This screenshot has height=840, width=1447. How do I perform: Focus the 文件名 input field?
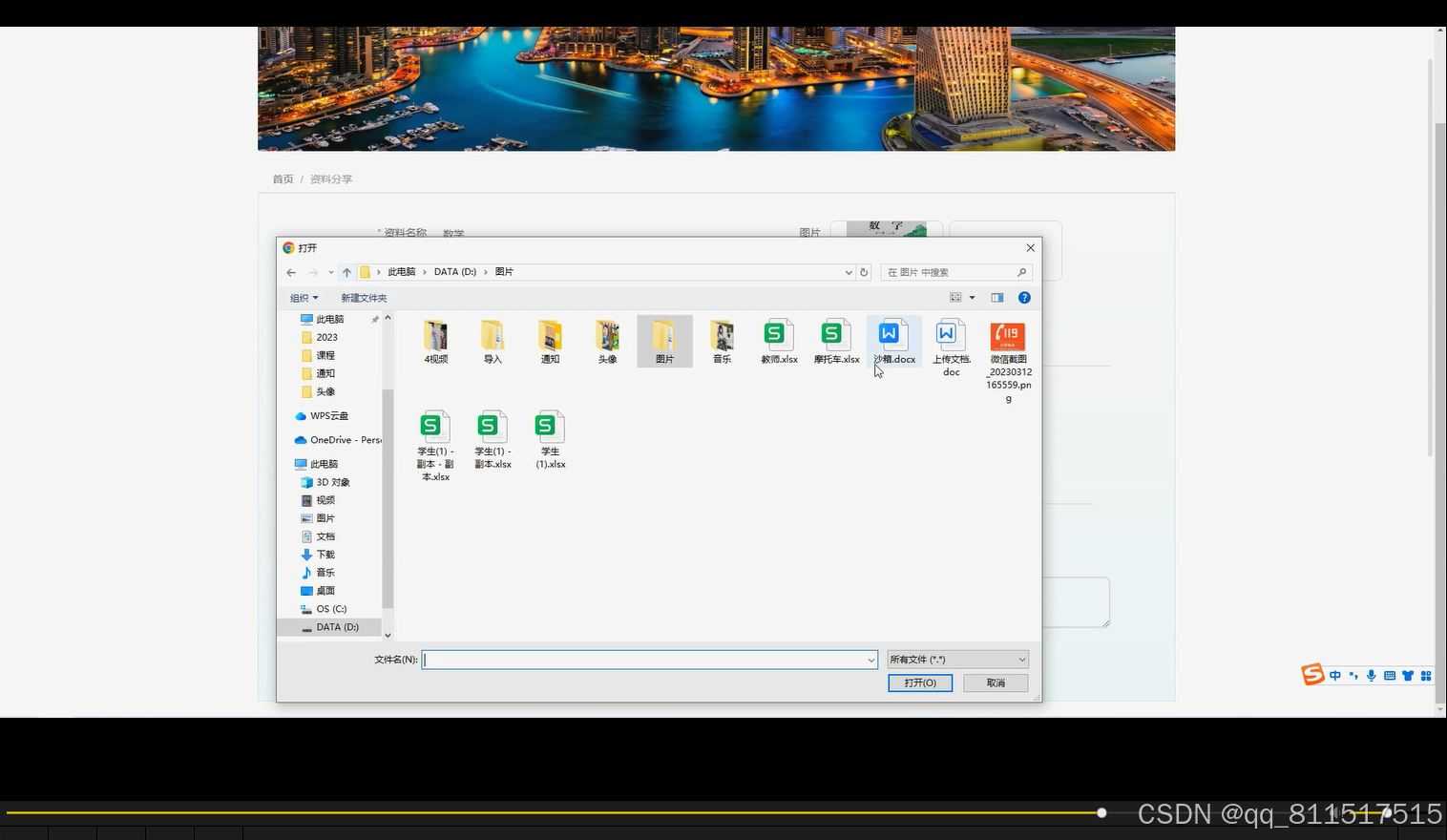pos(643,660)
